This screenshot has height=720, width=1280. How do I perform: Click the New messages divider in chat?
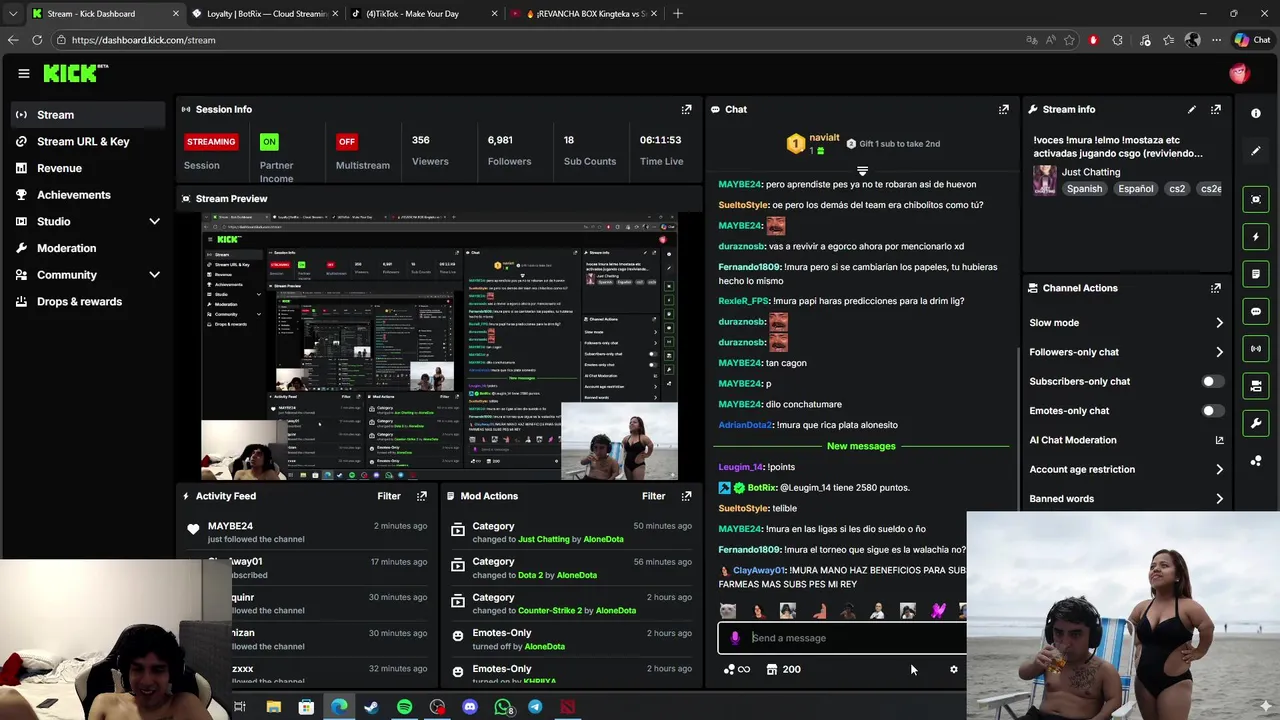pos(861,446)
